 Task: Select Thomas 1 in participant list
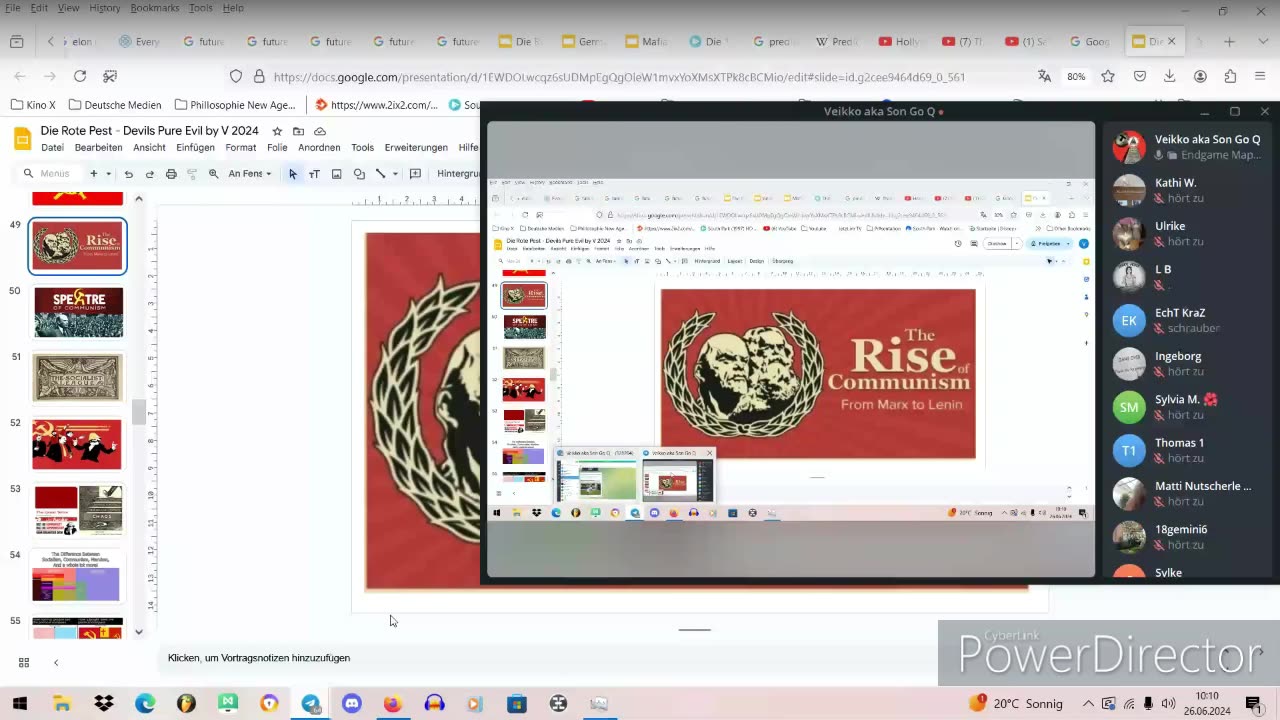click(1189, 450)
